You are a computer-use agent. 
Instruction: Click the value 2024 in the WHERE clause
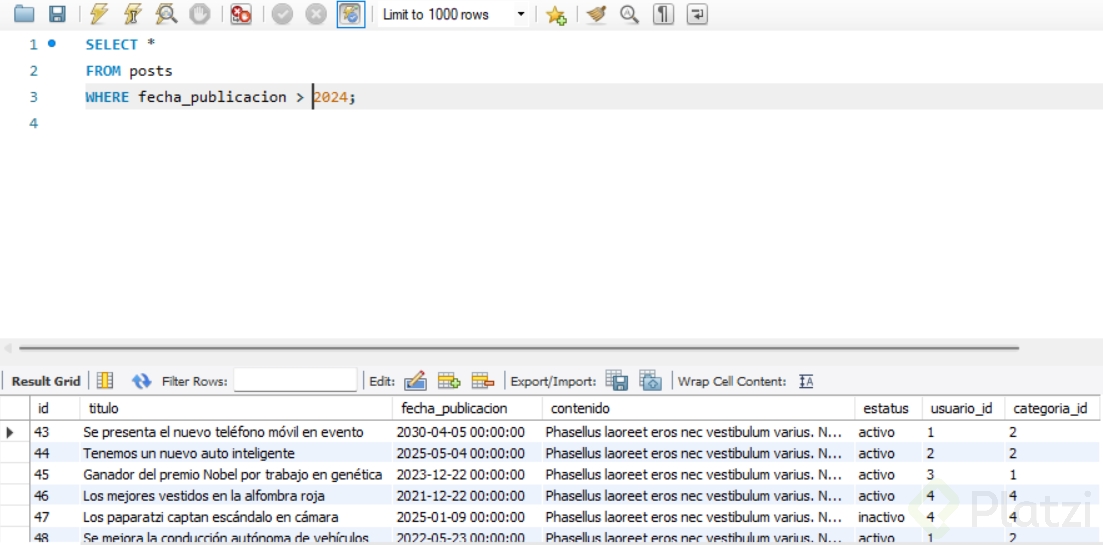click(x=331, y=97)
